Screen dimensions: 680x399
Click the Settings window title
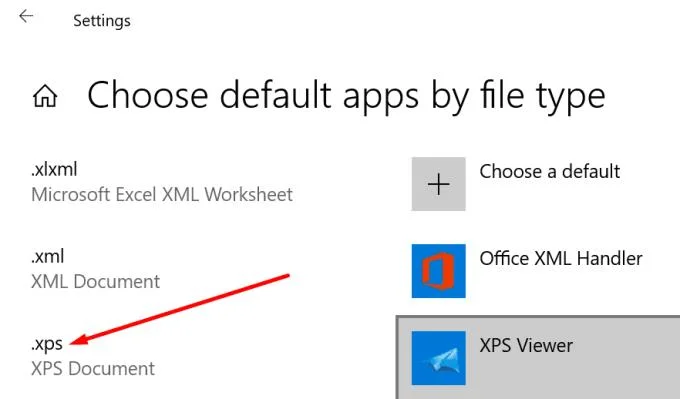[102, 21]
